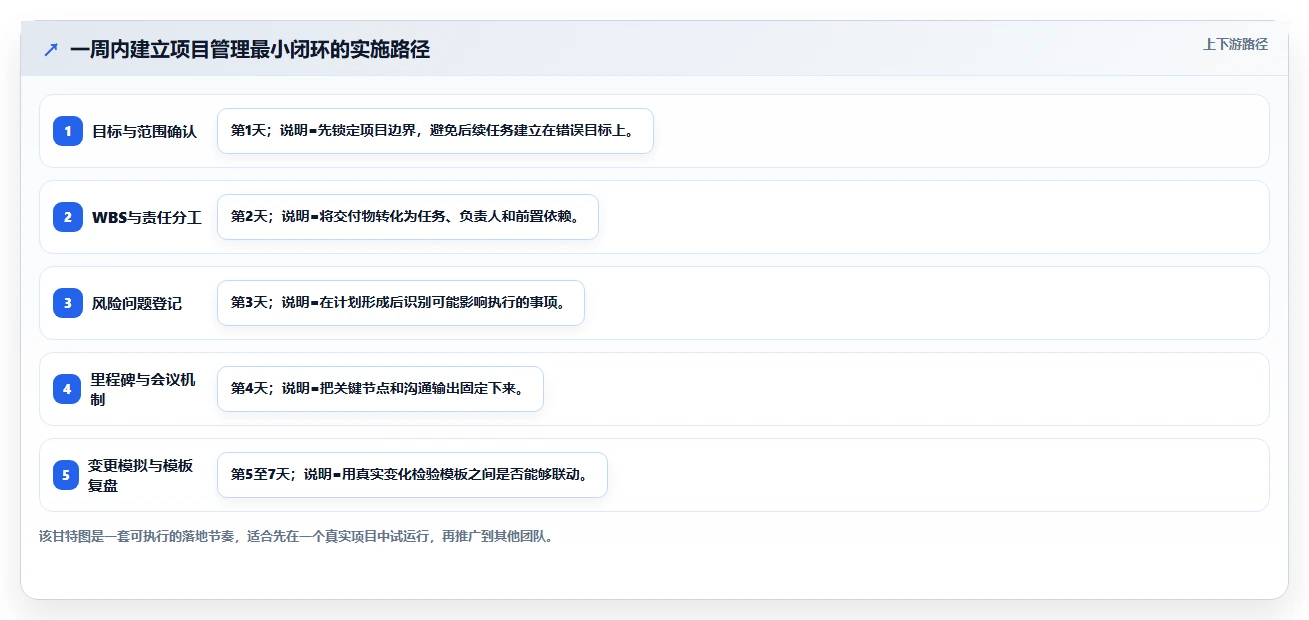
Task: Open the 第4天 description box
Action: [380, 389]
